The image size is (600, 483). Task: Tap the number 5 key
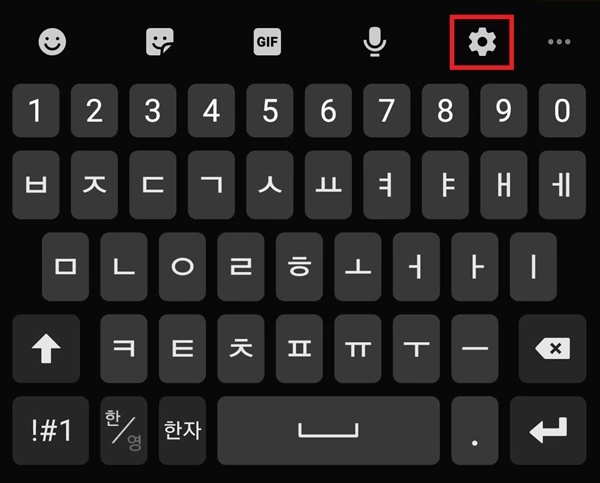tap(270, 111)
